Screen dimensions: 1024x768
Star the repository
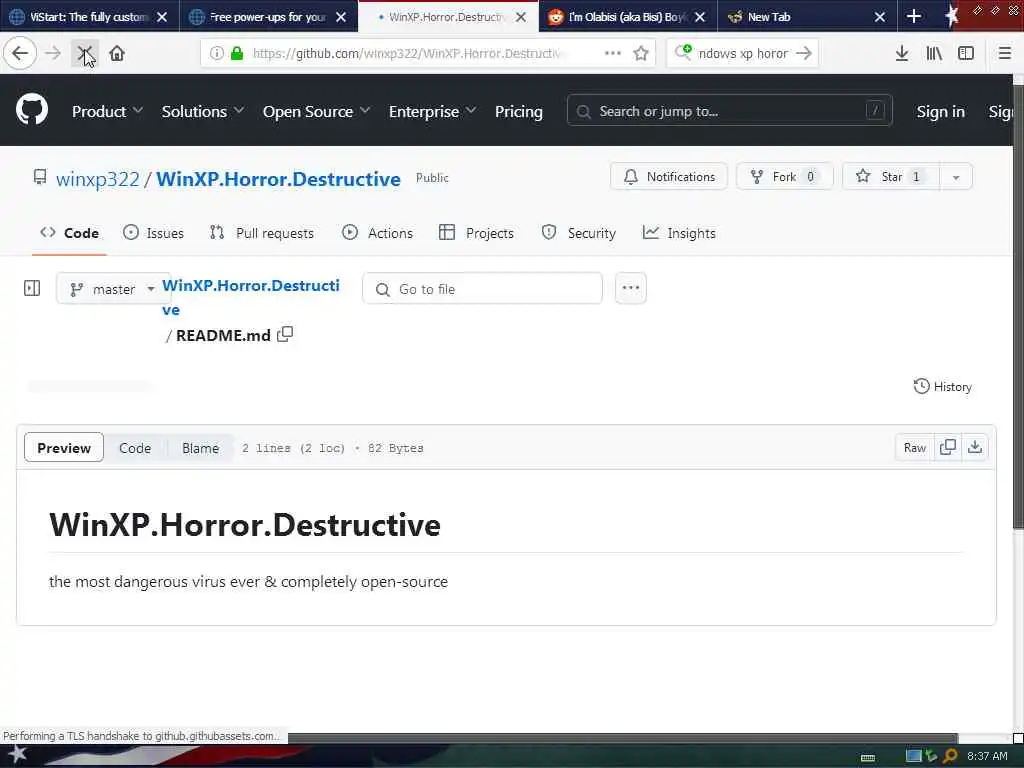[x=891, y=177]
